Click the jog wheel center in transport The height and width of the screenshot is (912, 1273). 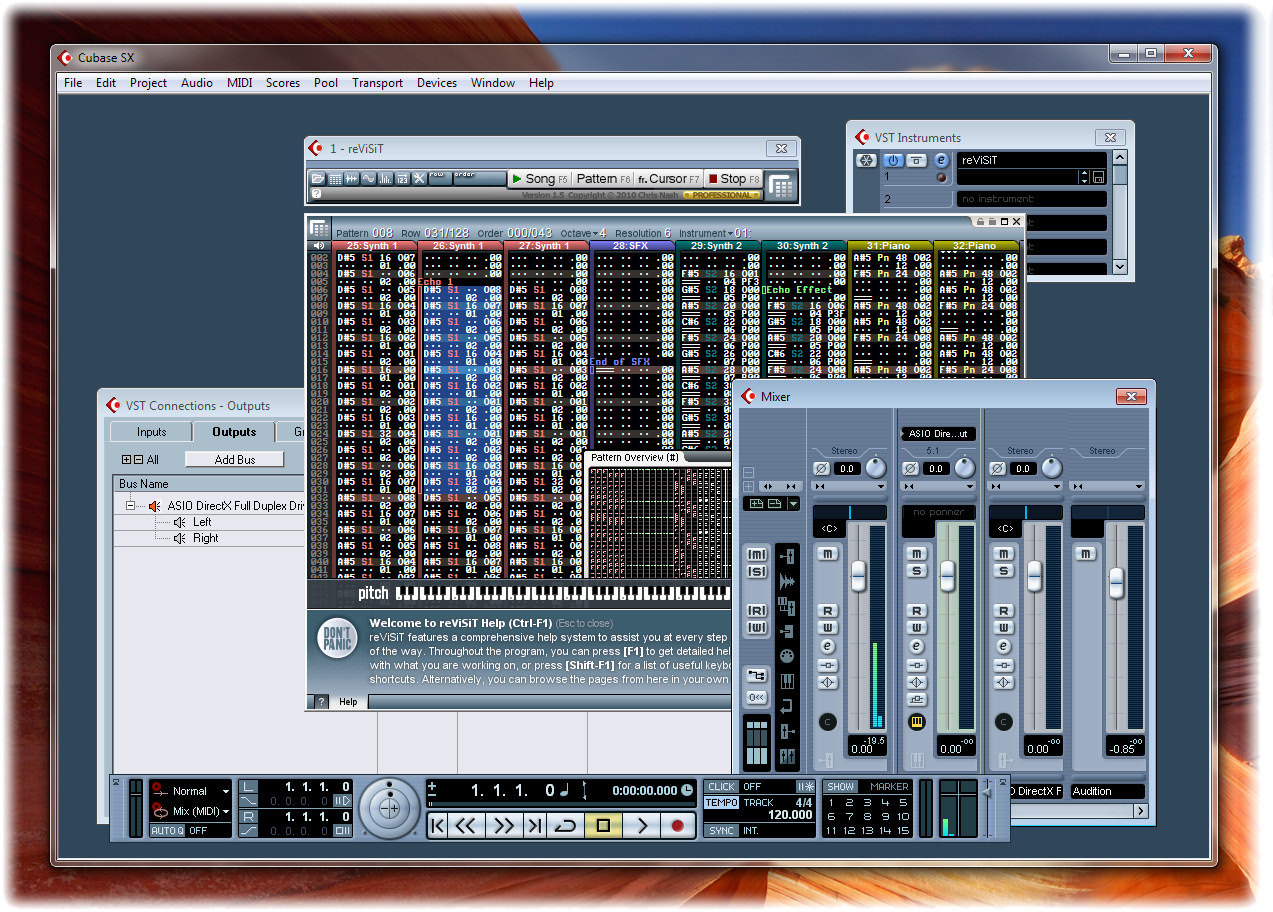click(x=391, y=807)
